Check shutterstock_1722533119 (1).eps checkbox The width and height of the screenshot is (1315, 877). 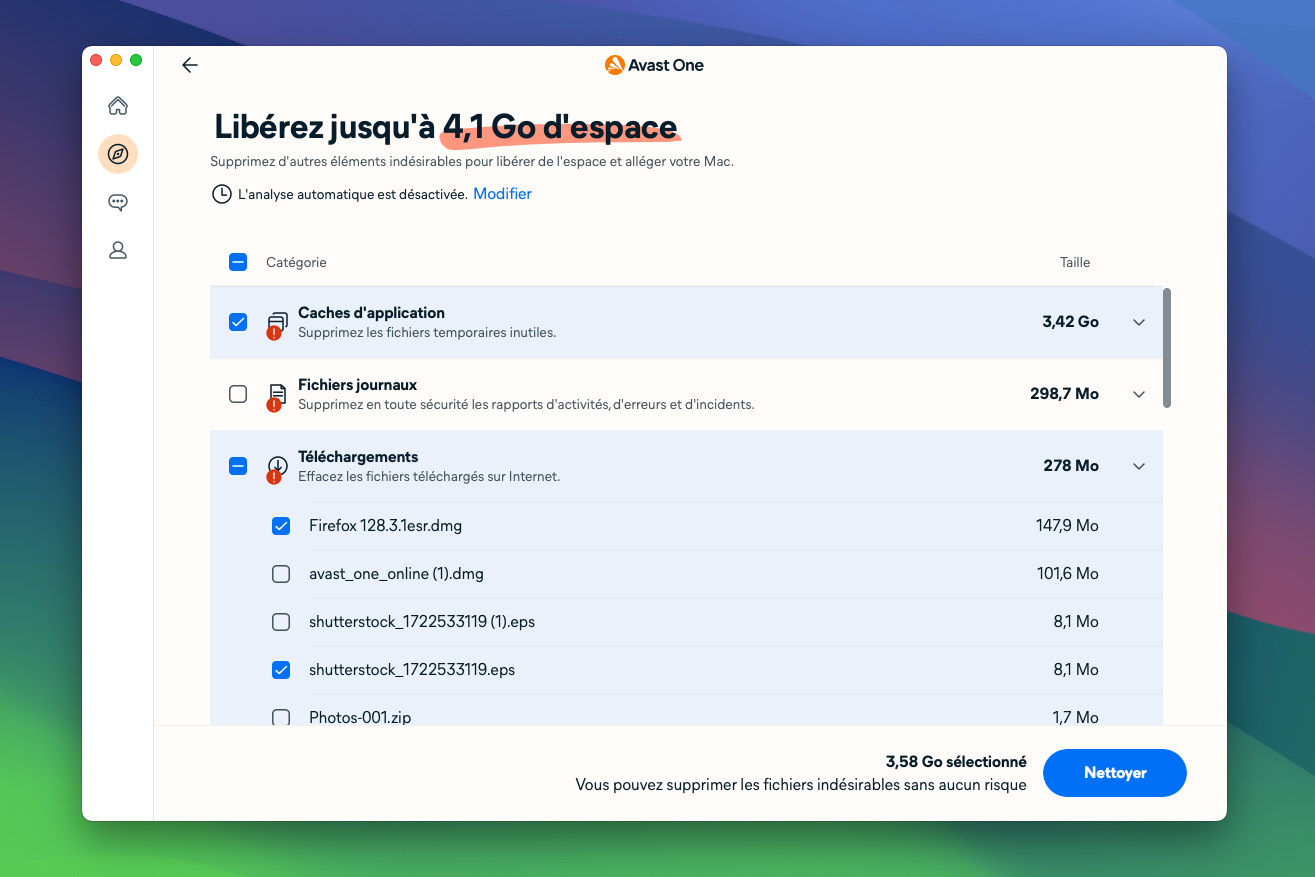click(281, 622)
